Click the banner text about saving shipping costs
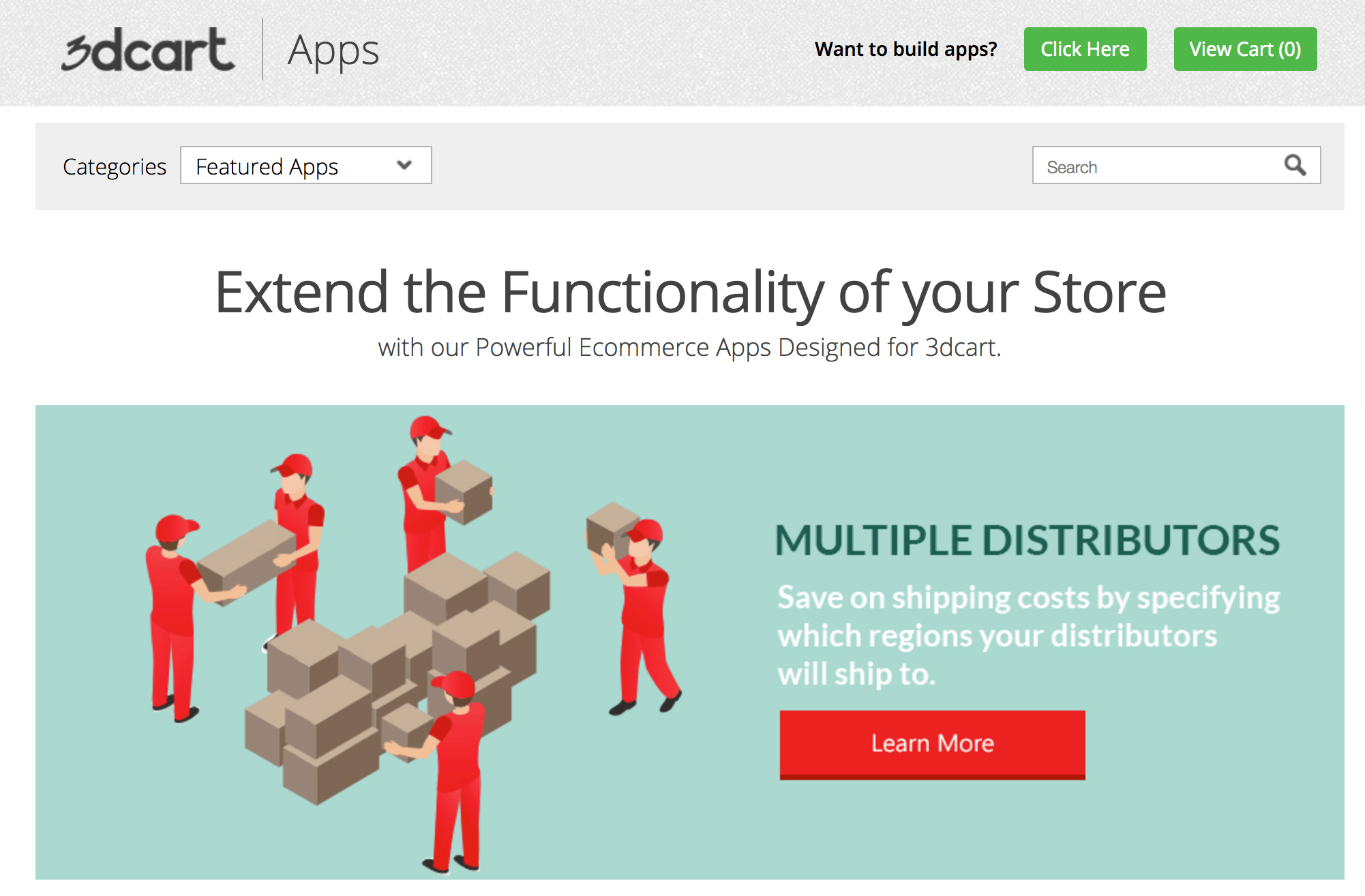The width and height of the screenshot is (1365, 896). coord(1027,636)
